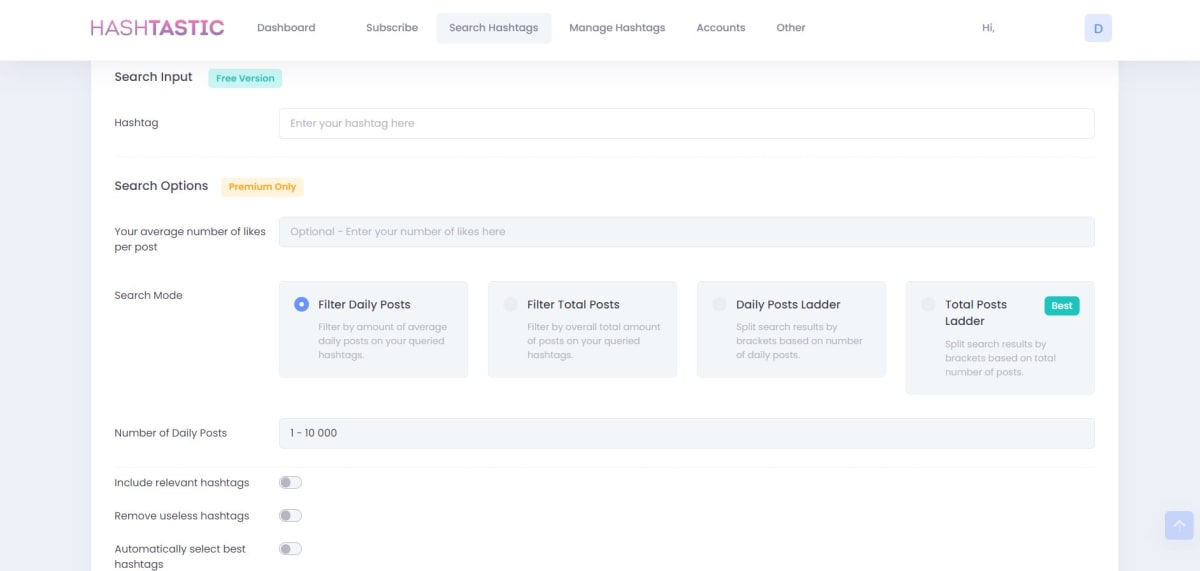Choose Daily Posts Ladder mode

(x=719, y=305)
